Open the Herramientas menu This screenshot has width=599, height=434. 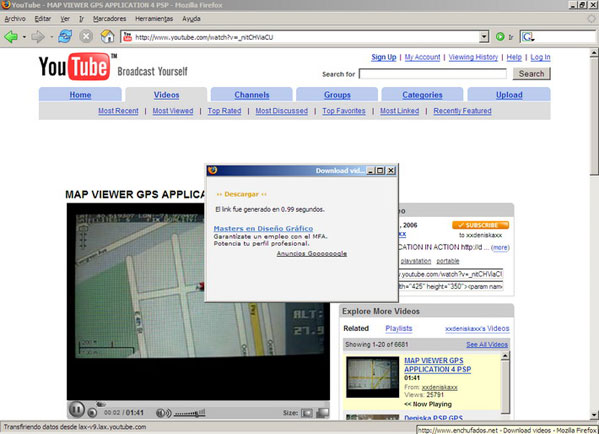point(154,19)
